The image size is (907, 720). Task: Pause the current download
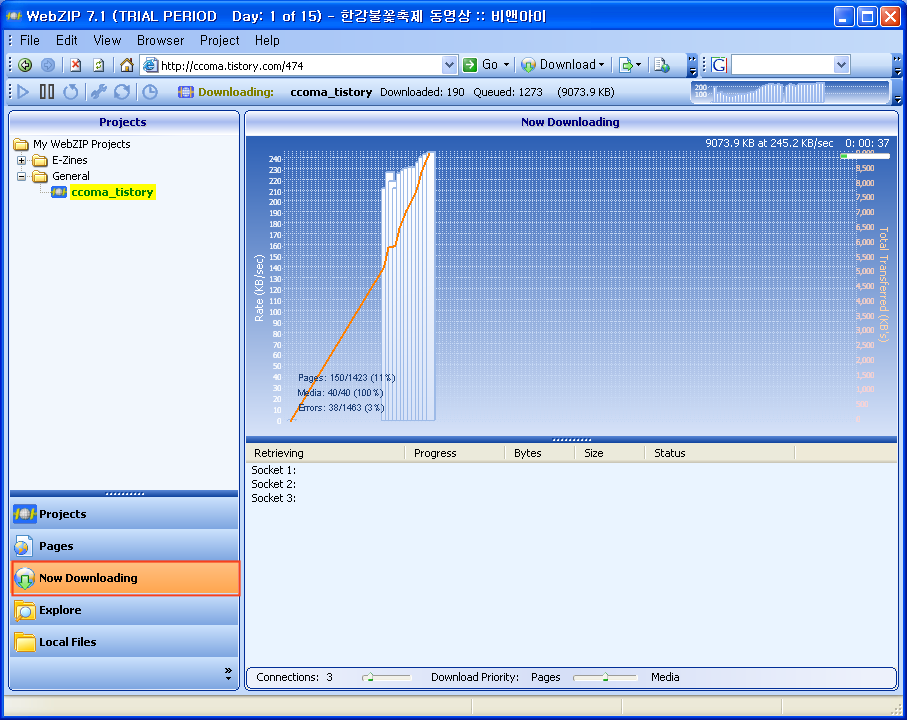47,91
